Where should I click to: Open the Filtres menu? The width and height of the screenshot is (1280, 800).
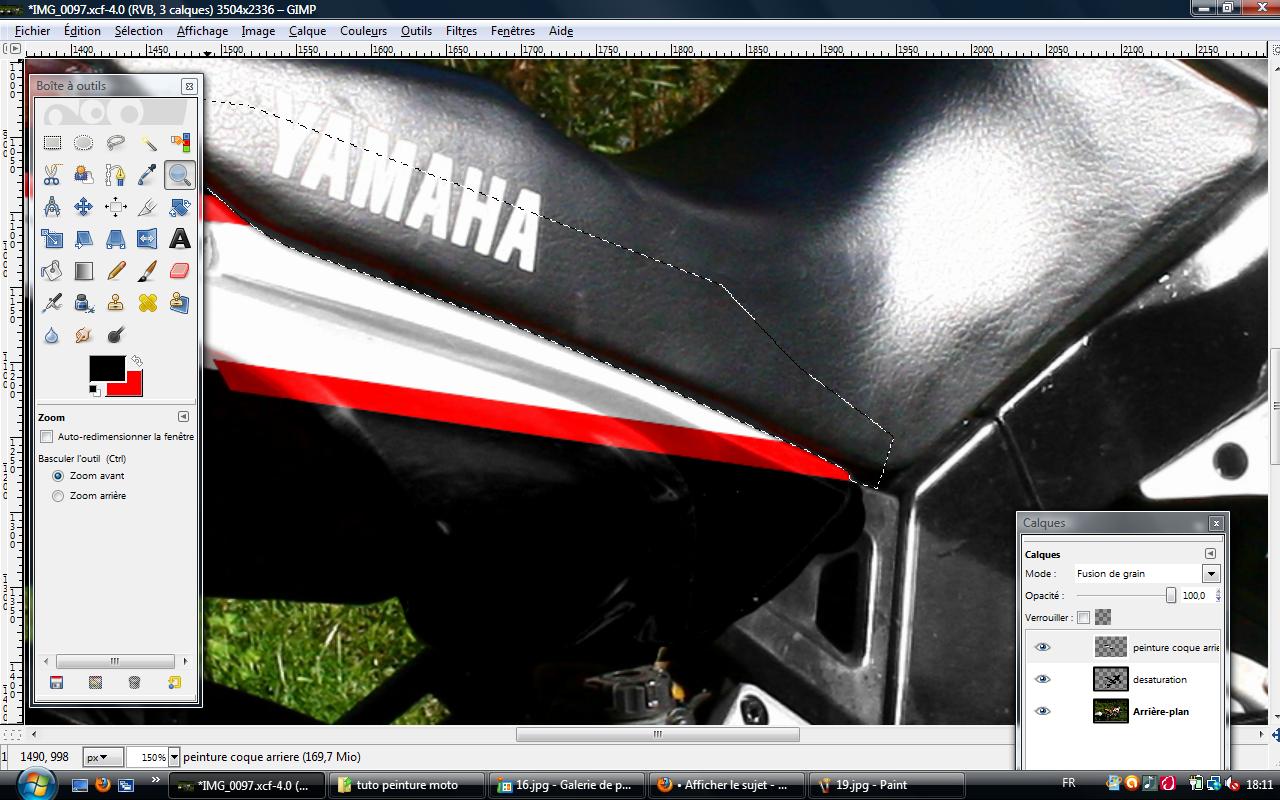click(x=461, y=31)
